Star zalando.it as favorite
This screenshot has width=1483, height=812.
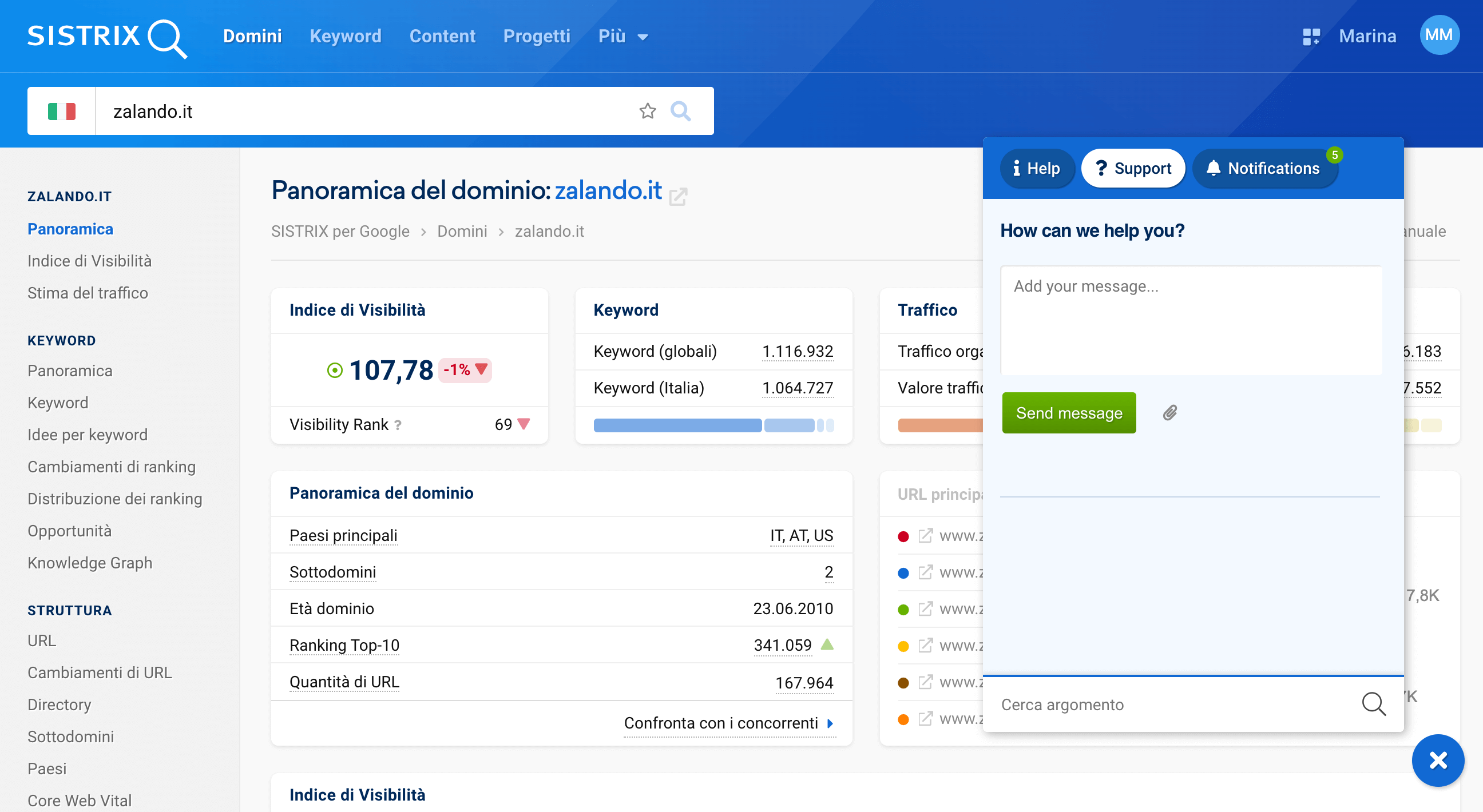coord(648,111)
